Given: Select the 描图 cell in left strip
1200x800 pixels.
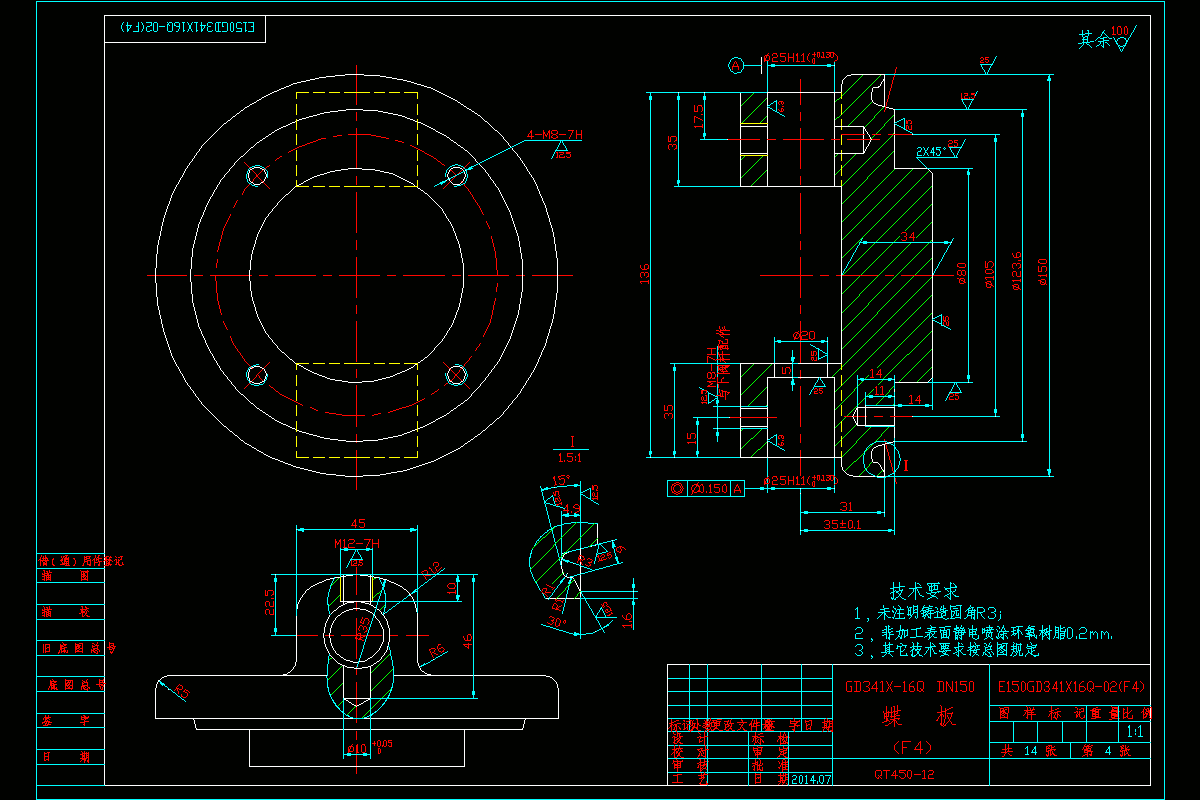Looking at the screenshot, I should pyautogui.click(x=71, y=576).
